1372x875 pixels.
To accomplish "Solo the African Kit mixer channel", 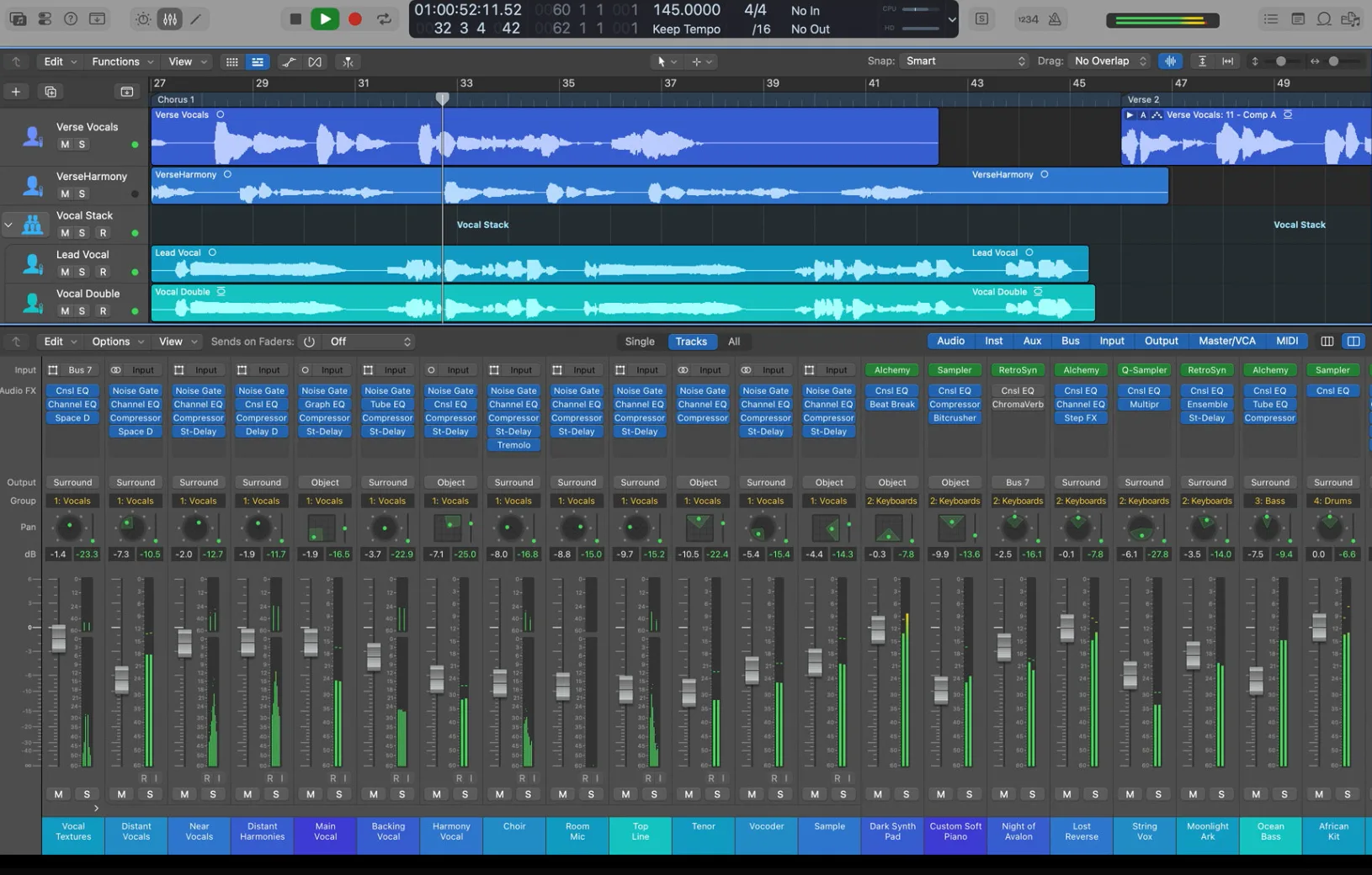I will [x=1347, y=794].
